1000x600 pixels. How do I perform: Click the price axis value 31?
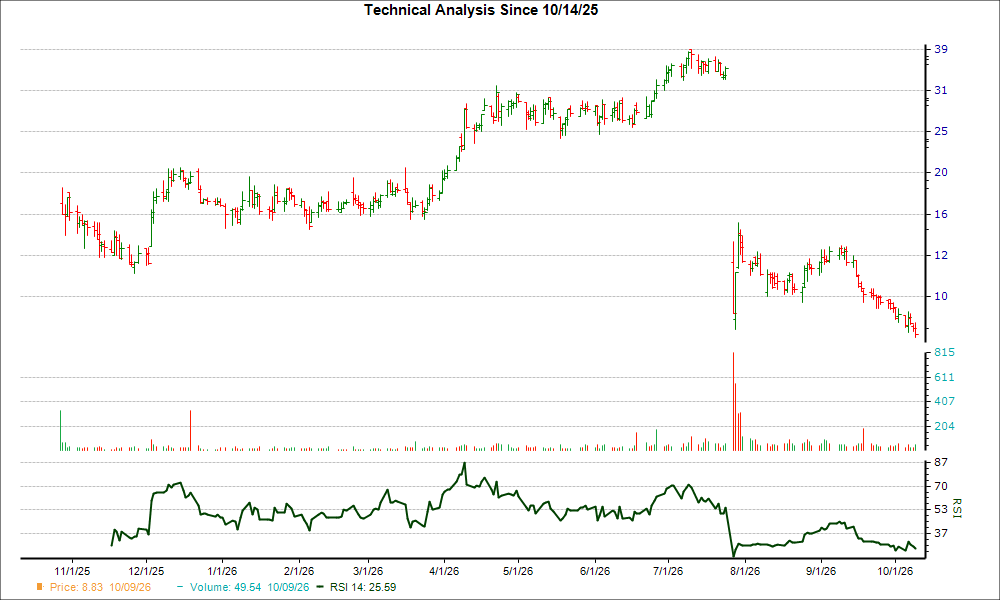[x=941, y=91]
